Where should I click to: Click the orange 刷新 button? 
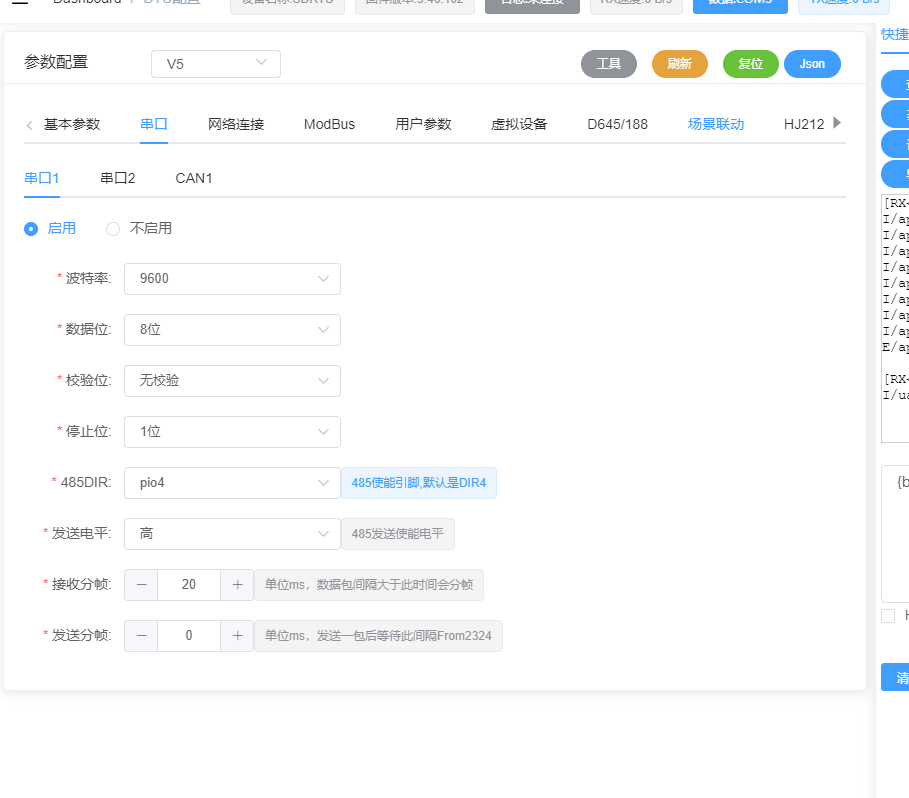[679, 63]
